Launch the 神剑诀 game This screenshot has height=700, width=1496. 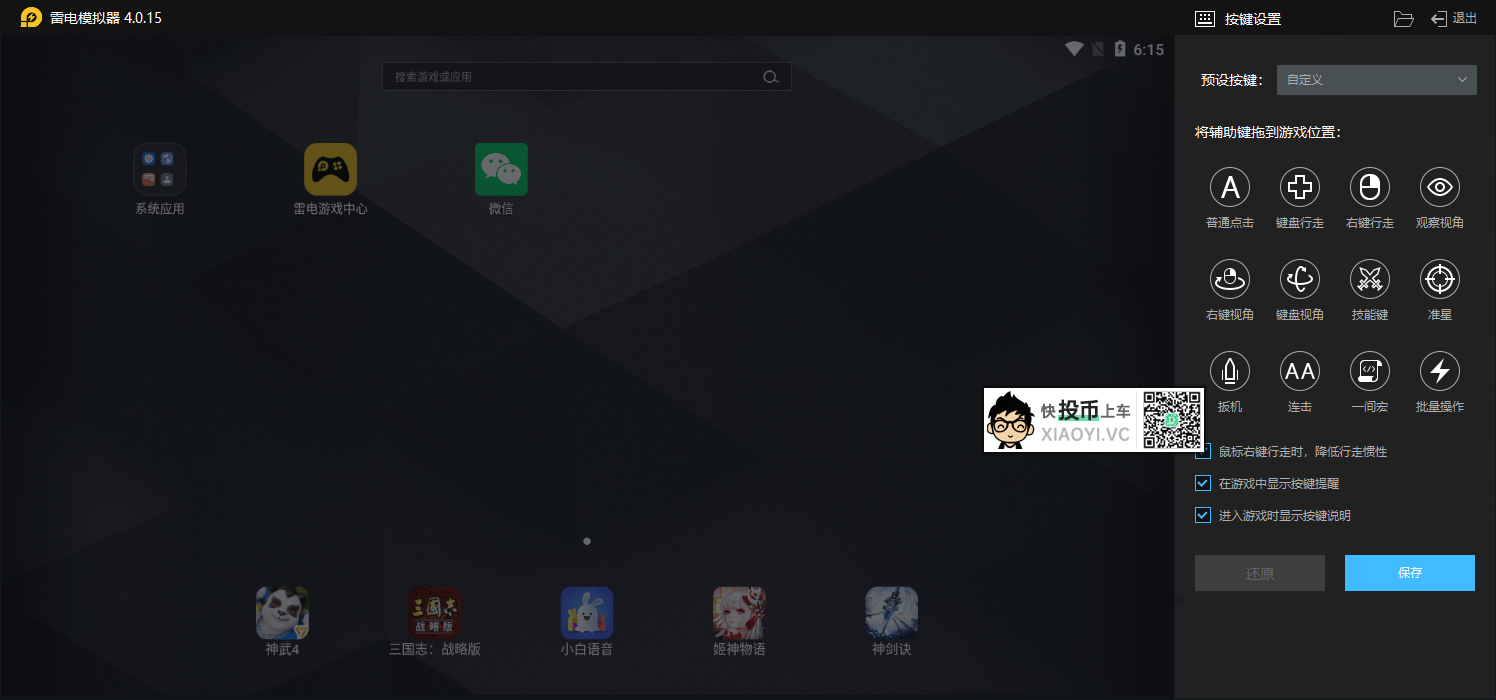(891, 612)
